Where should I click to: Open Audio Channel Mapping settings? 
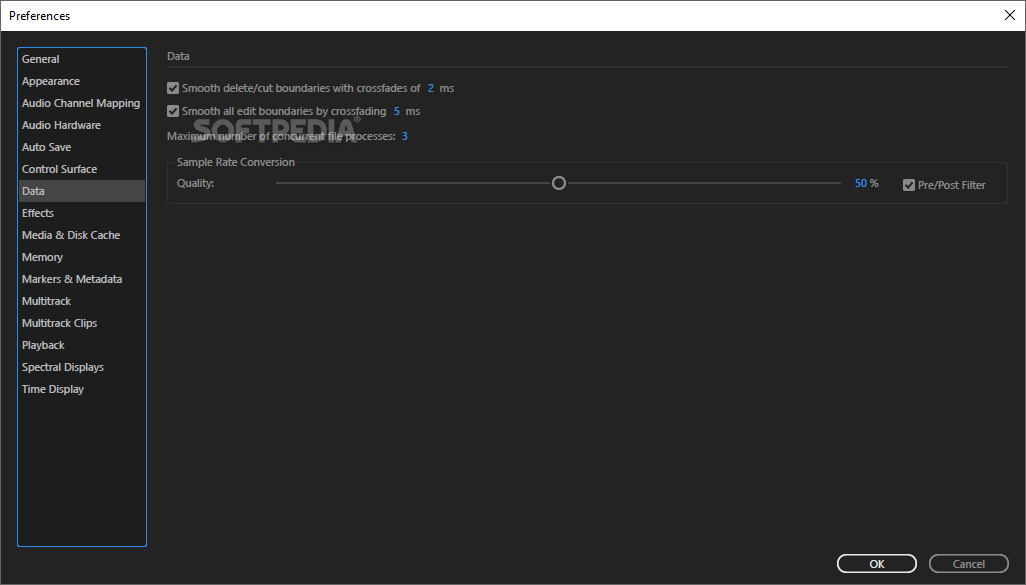[82, 103]
